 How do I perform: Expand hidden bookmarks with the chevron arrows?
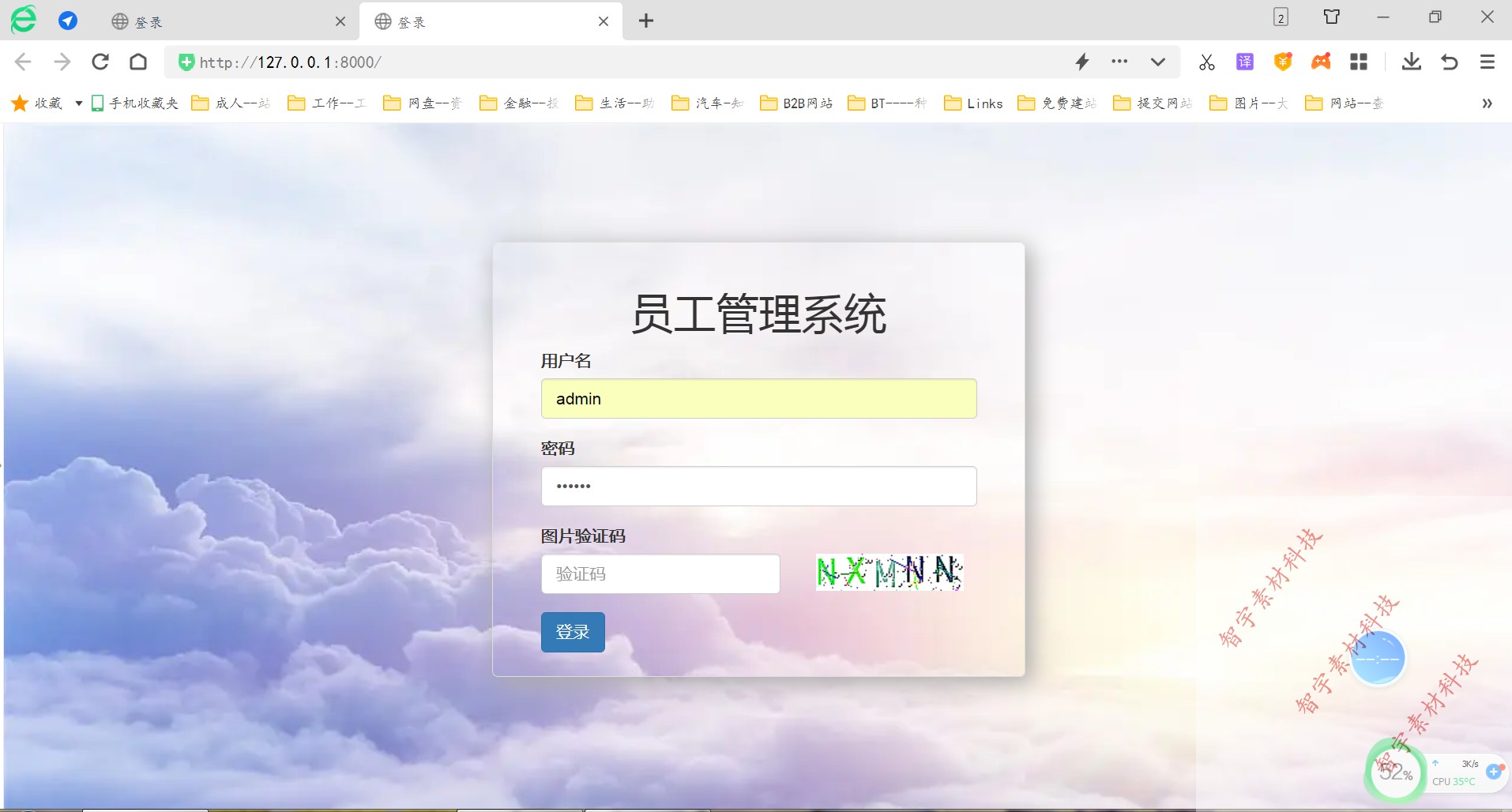pyautogui.click(x=1487, y=103)
